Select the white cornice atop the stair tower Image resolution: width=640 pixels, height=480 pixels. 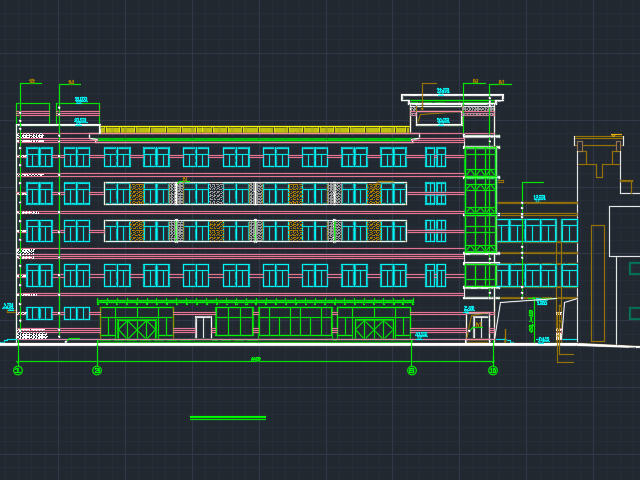click(452, 98)
